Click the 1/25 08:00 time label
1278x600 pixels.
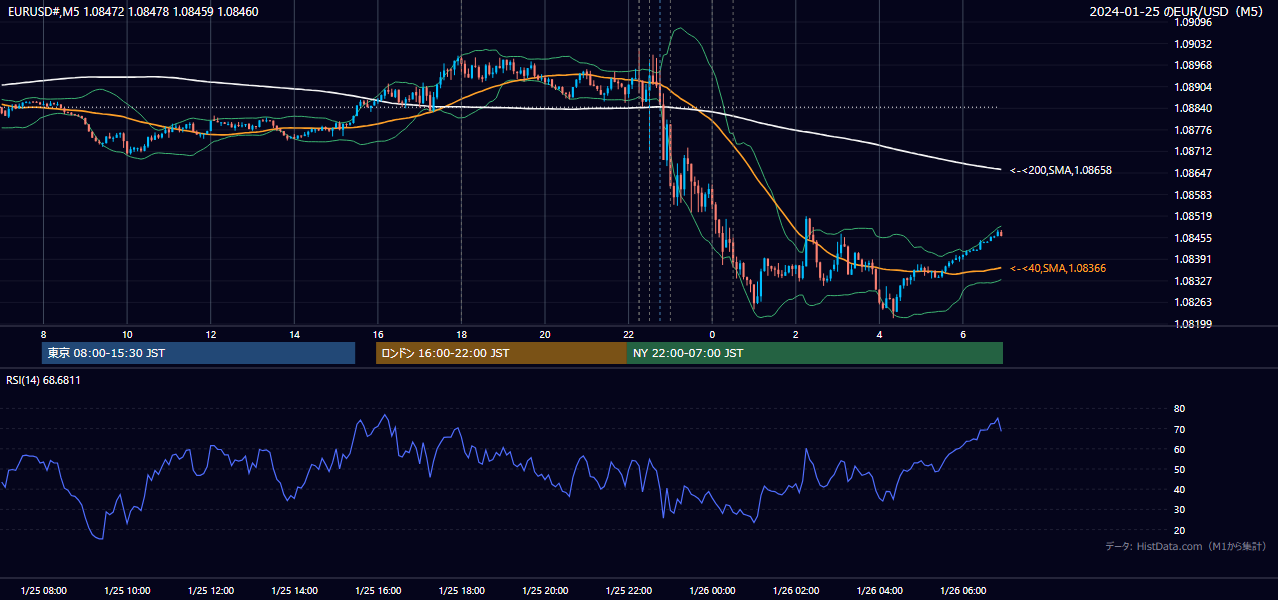click(x=43, y=591)
